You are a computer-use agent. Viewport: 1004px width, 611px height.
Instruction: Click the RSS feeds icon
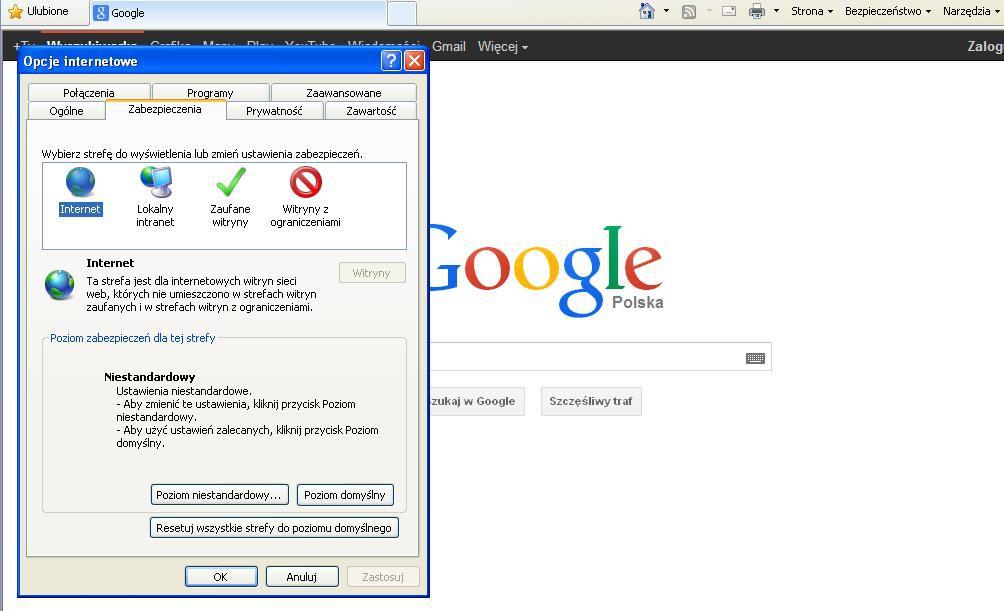689,12
